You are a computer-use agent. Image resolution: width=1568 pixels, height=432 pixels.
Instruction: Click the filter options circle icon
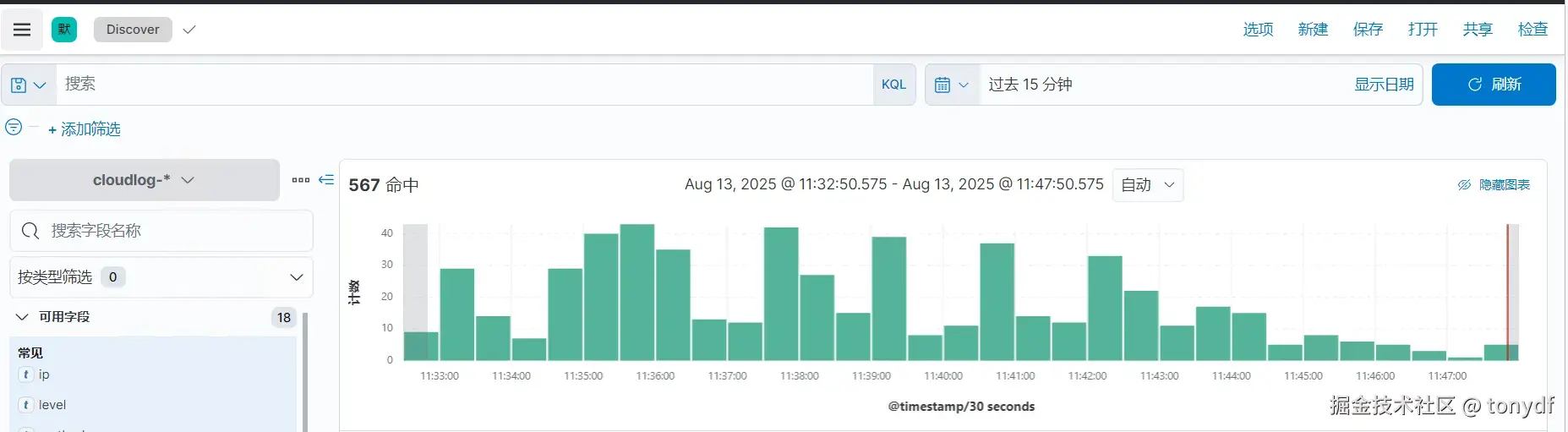tap(14, 127)
